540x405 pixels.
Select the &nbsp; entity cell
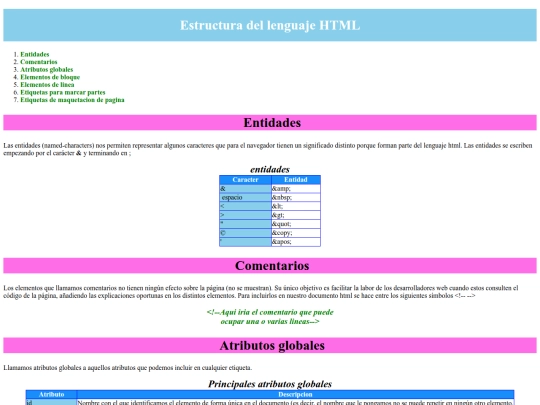click(x=296, y=198)
